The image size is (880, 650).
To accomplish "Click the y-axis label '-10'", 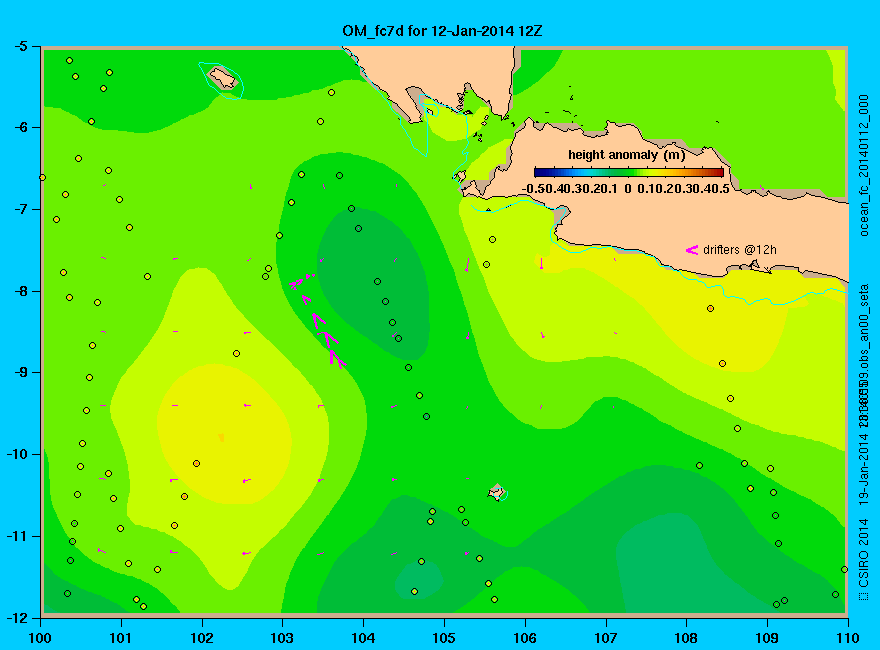I will tap(17, 454).
